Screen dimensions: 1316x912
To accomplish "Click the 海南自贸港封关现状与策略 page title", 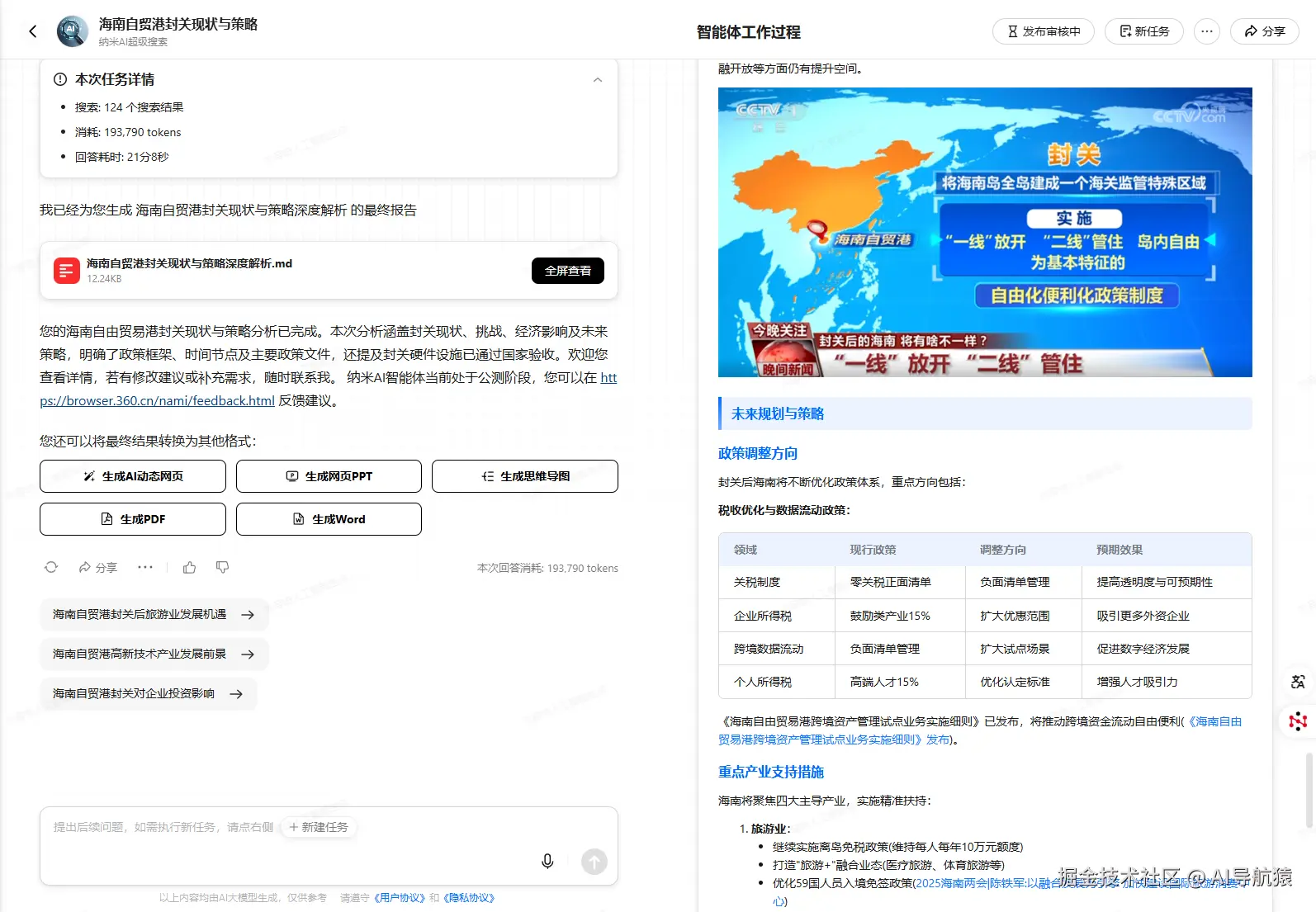I will [x=178, y=24].
